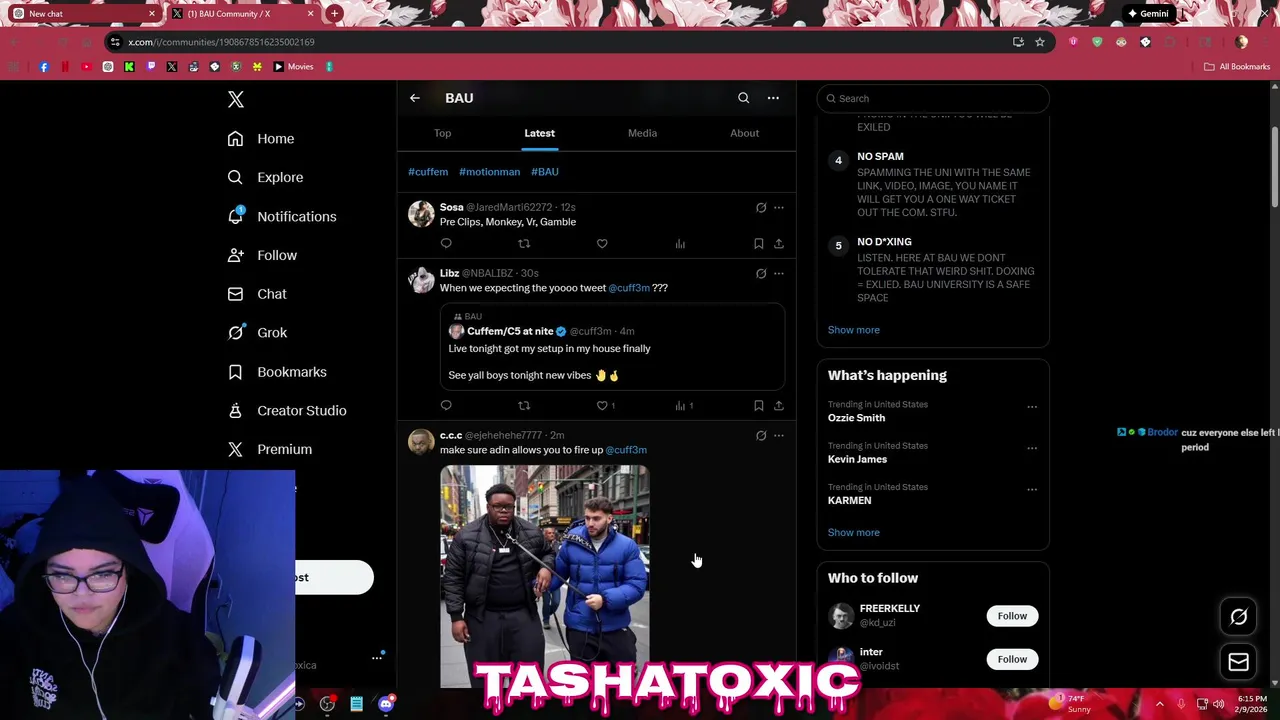The width and height of the screenshot is (1280, 720).
Task: Search within the BAU community
Action: click(743, 98)
